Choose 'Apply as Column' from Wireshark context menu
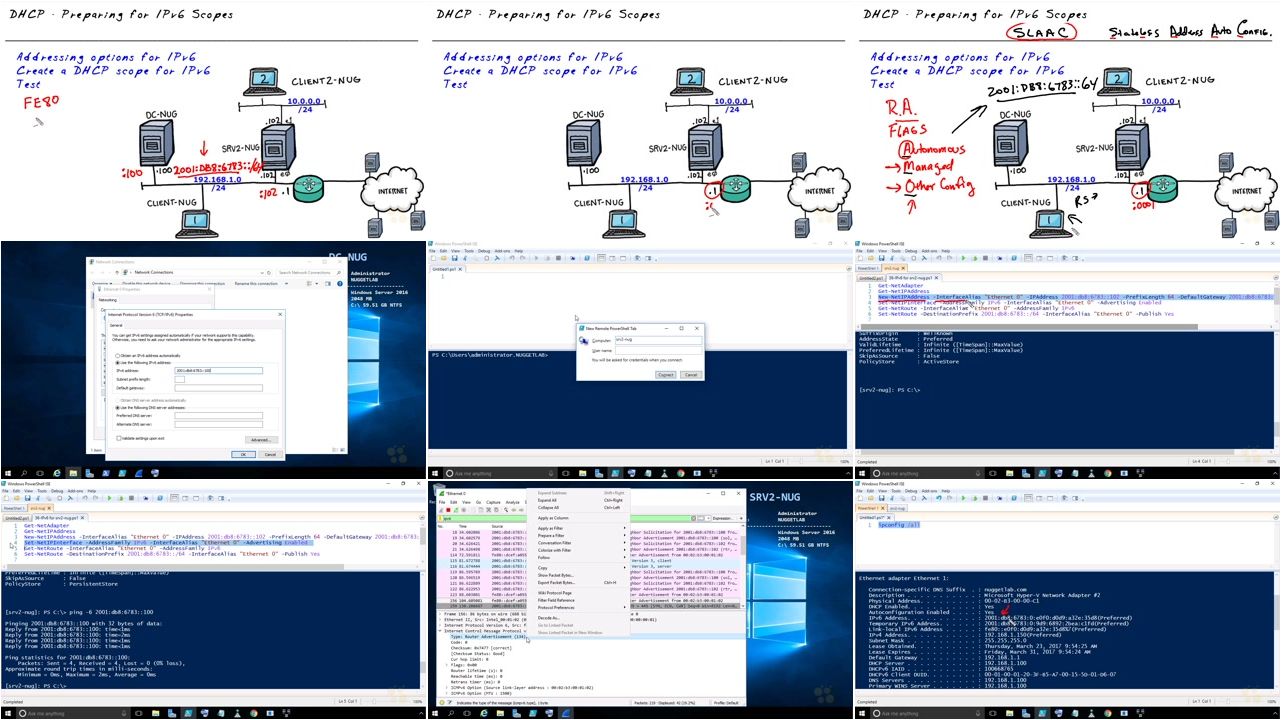Screen dimensions: 1281x720 pyautogui.click(x=555, y=518)
